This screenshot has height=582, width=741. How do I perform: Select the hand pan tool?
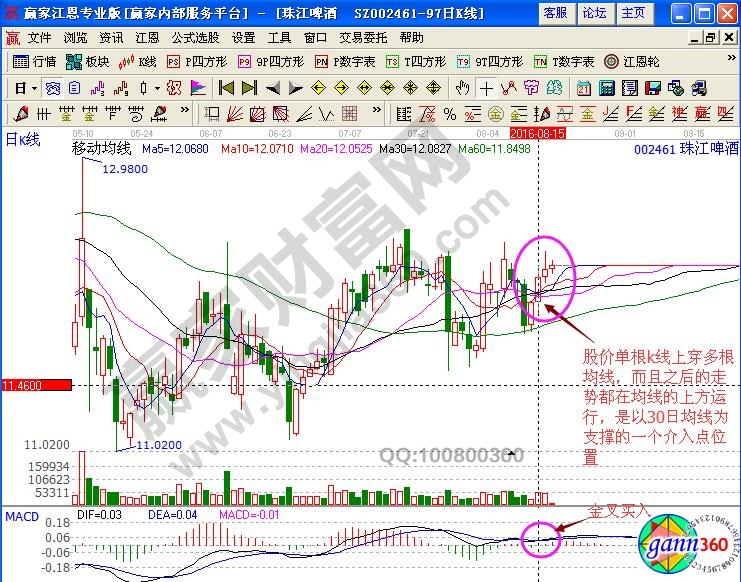coord(463,88)
